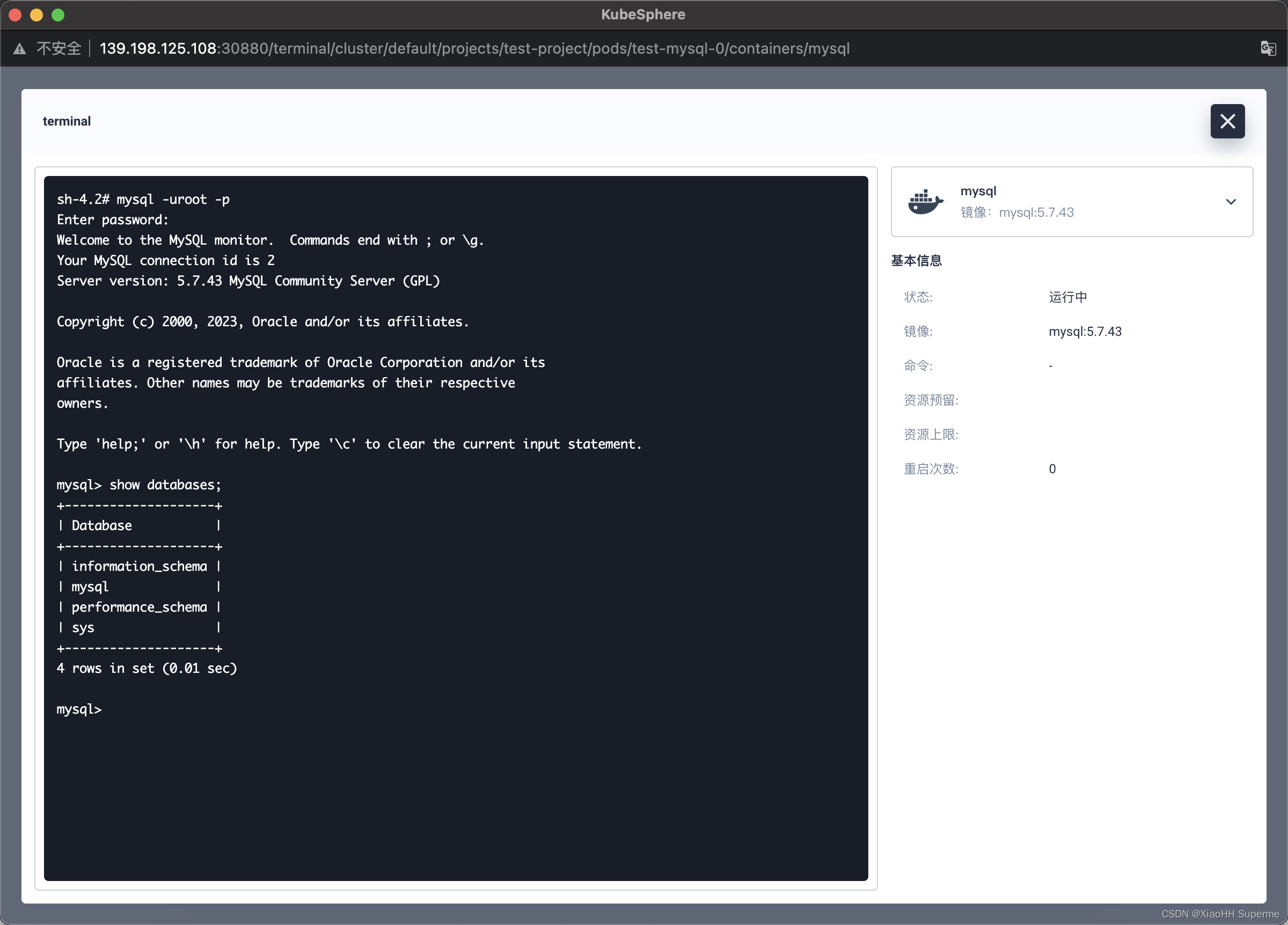Click the 重启次数 restart count label
The width and height of the screenshot is (1288, 925).
(x=931, y=469)
